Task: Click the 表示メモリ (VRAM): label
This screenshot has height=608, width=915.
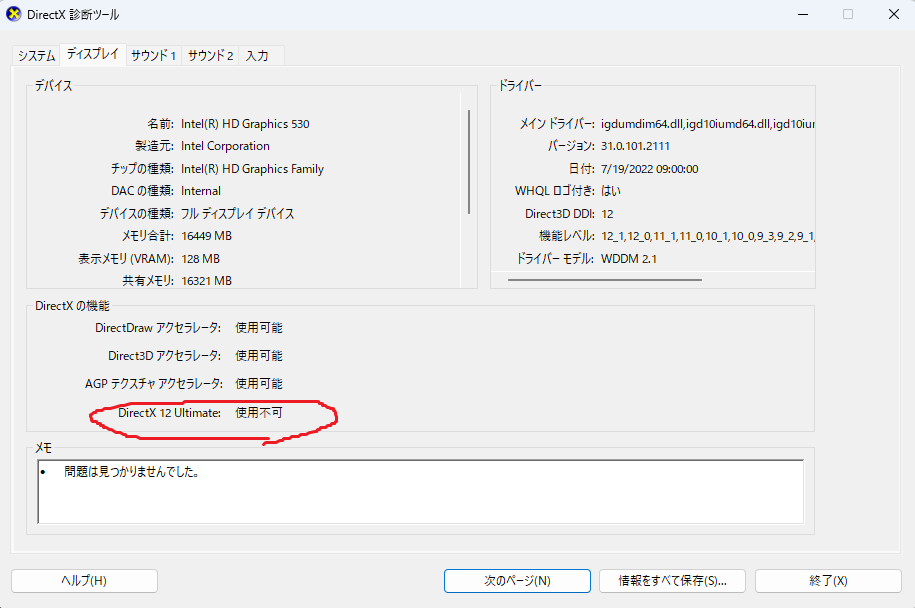Action: click(126, 258)
